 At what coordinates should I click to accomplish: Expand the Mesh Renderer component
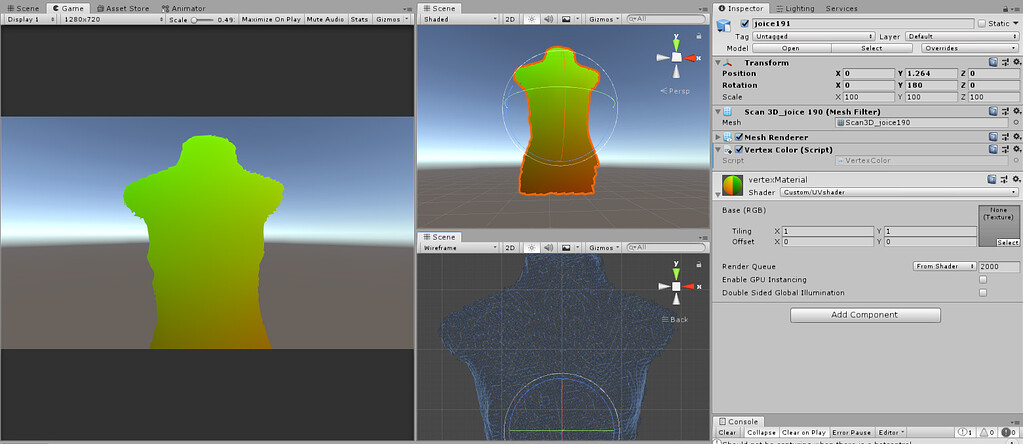click(718, 137)
